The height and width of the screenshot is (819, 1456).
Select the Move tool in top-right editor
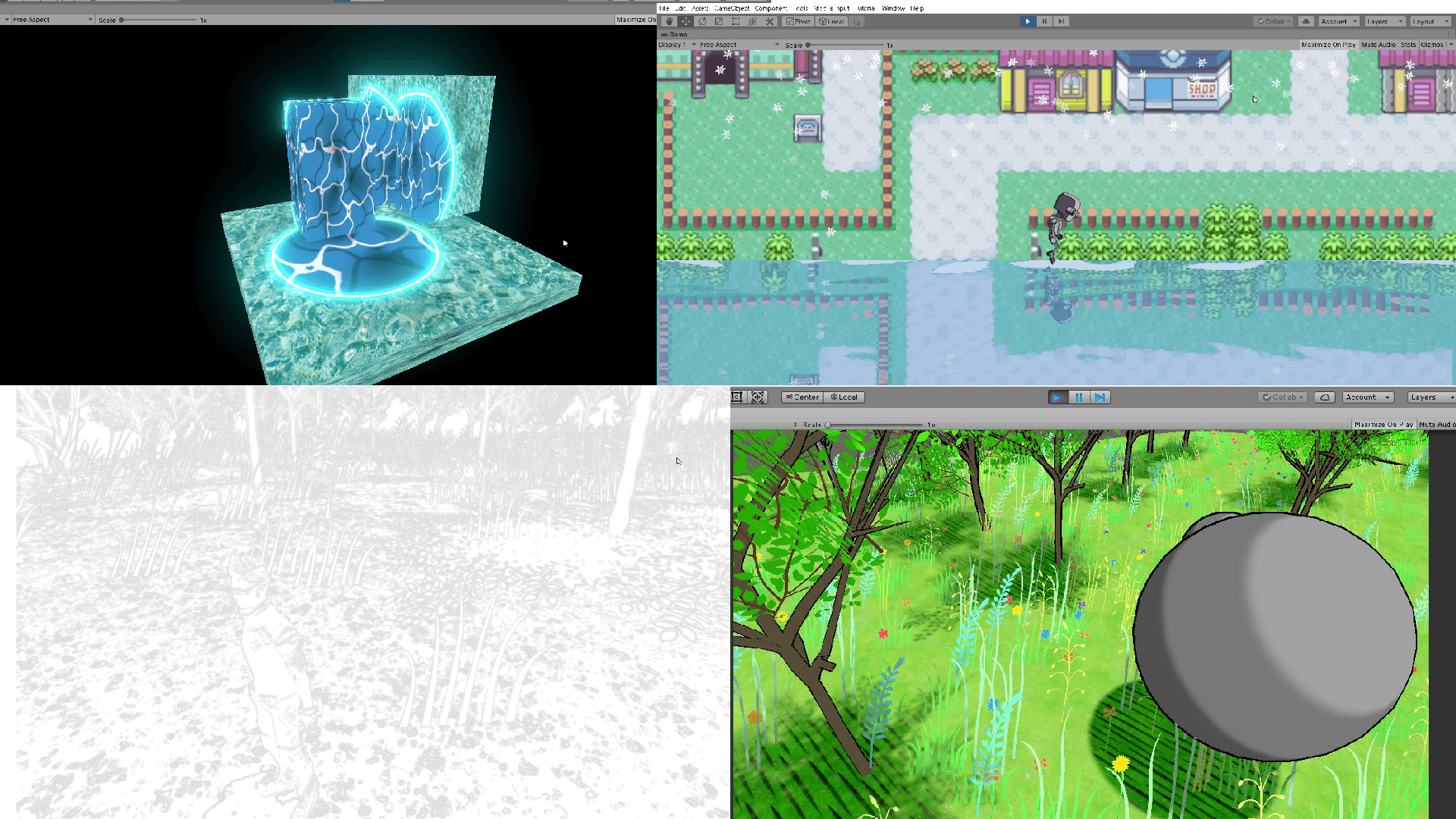click(686, 21)
